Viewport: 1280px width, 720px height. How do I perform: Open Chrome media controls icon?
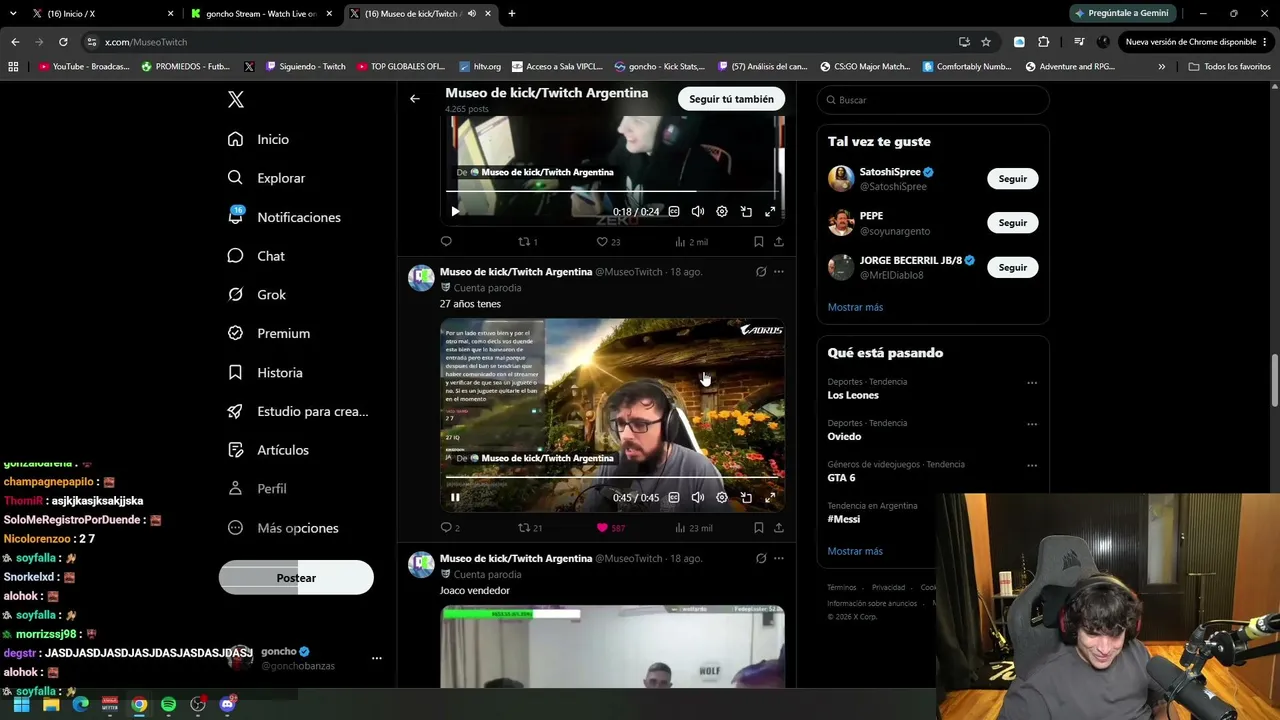tap(1079, 42)
